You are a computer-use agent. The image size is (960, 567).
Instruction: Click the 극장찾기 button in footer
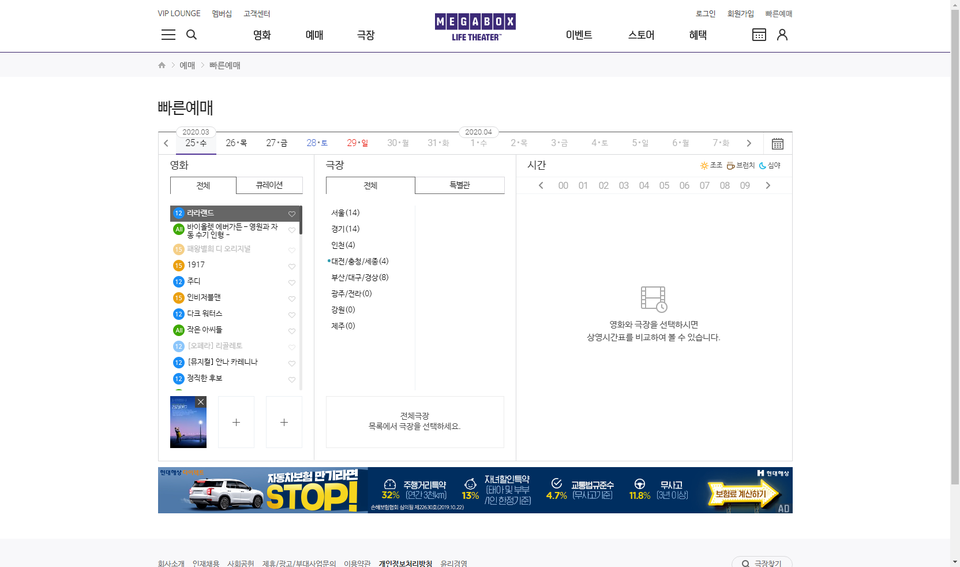[762, 563]
